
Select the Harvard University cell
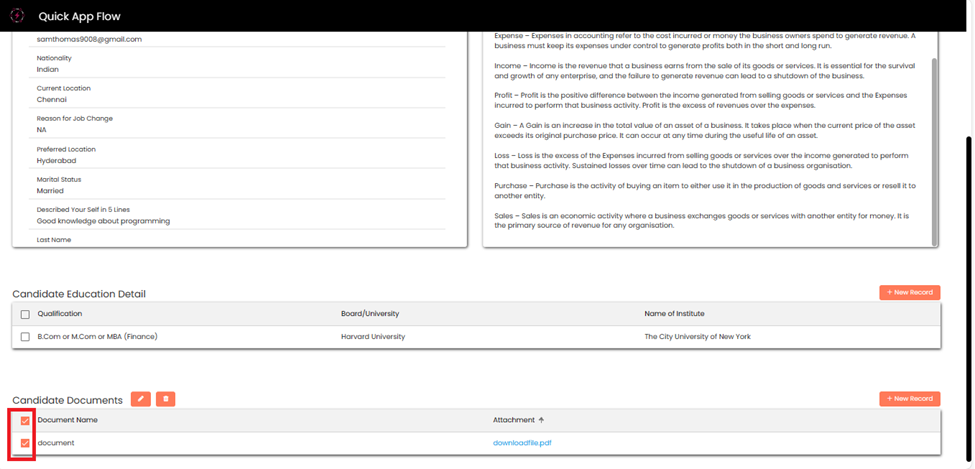[373, 337]
